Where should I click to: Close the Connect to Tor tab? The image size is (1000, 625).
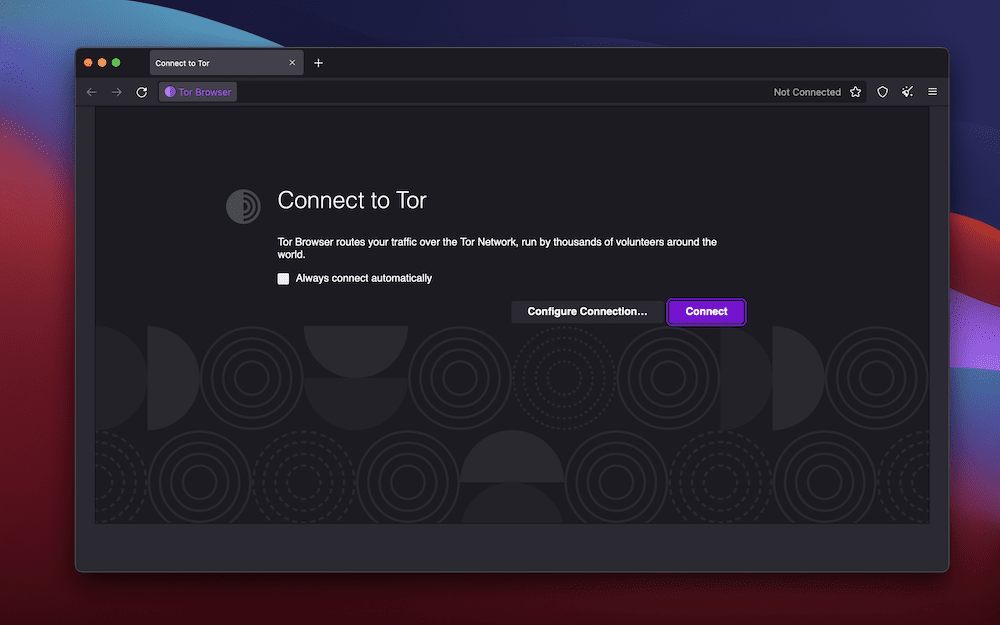(292, 62)
